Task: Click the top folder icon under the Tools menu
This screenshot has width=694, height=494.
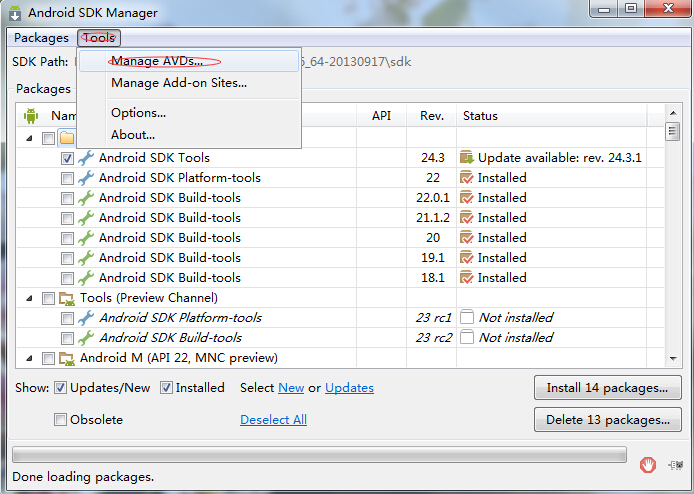Action: pyautogui.click(x=67, y=138)
